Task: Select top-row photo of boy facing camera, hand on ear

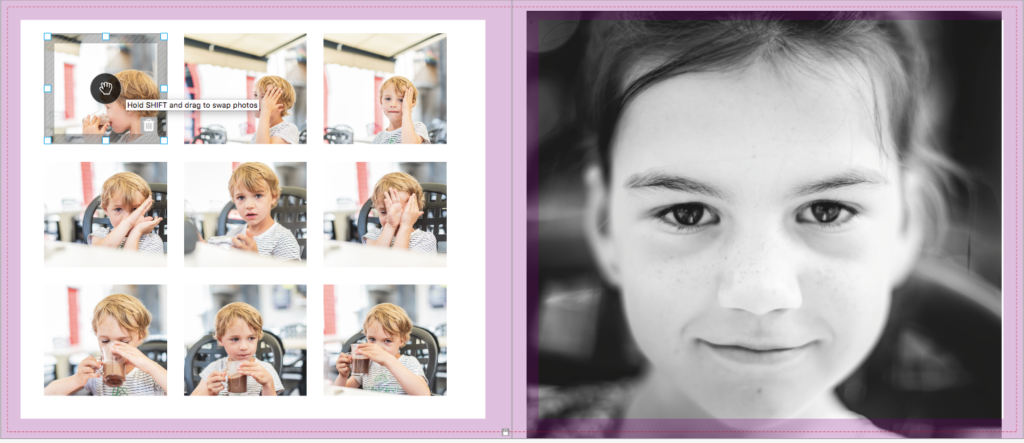Action: point(385,88)
